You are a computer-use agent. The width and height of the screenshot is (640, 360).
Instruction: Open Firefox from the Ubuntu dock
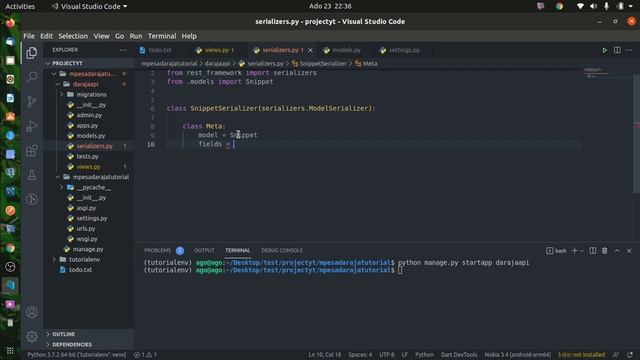coord(10,22)
